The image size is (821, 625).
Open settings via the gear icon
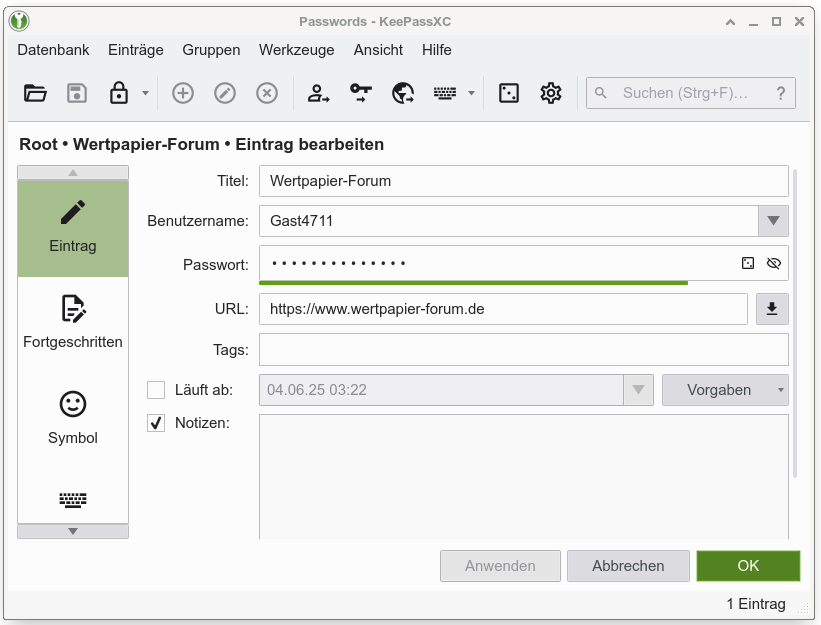point(551,93)
